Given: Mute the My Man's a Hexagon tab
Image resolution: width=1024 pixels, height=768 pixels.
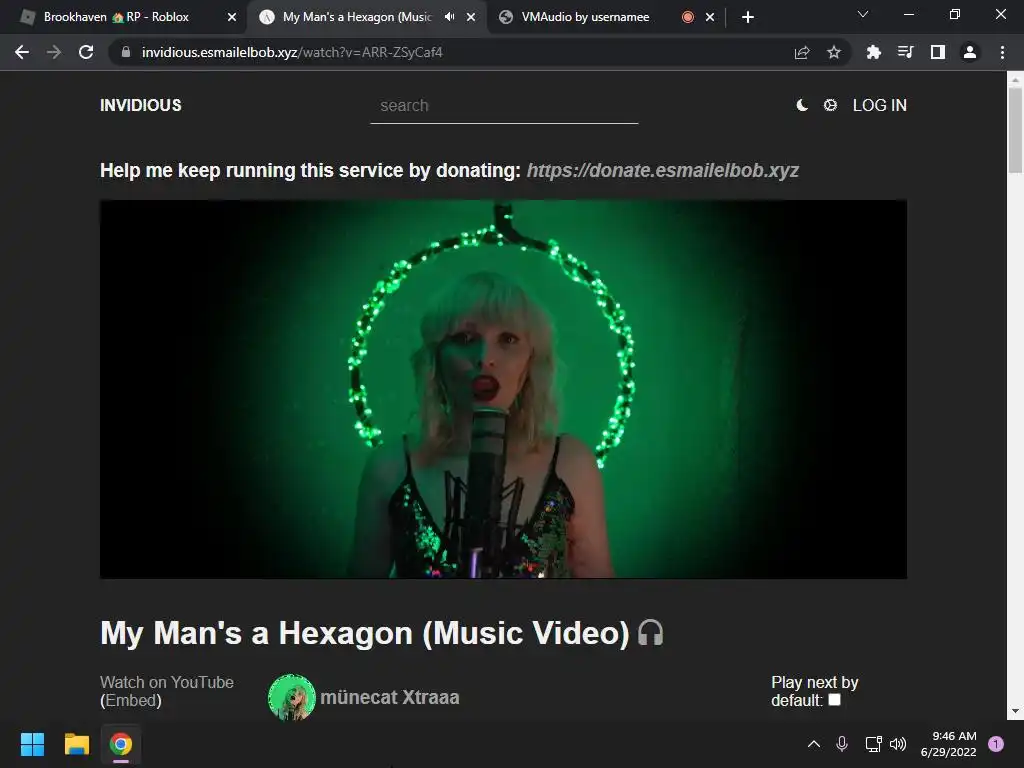Looking at the screenshot, I should tap(449, 17).
